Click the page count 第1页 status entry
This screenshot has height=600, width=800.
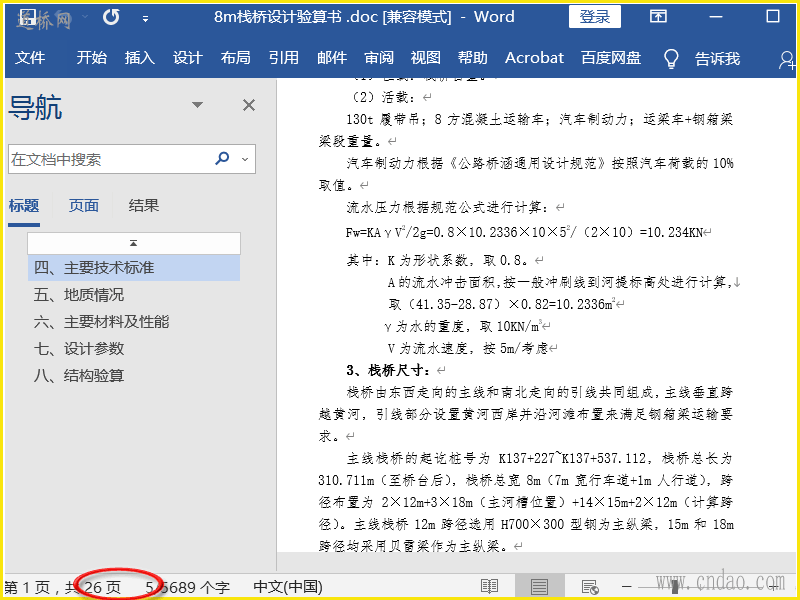pos(63,587)
